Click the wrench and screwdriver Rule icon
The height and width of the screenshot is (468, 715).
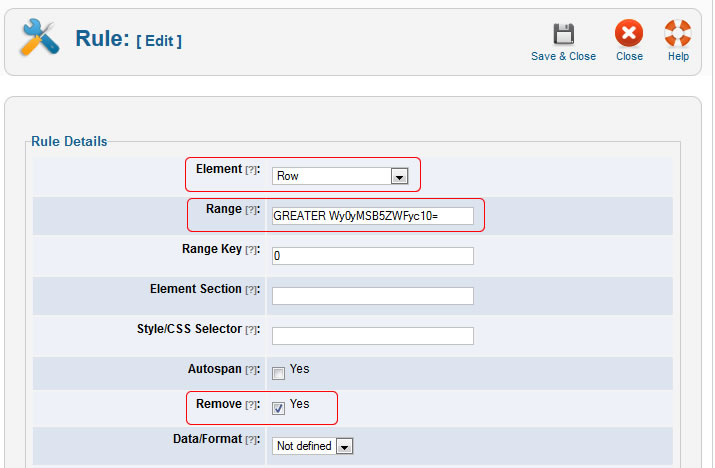[40, 39]
